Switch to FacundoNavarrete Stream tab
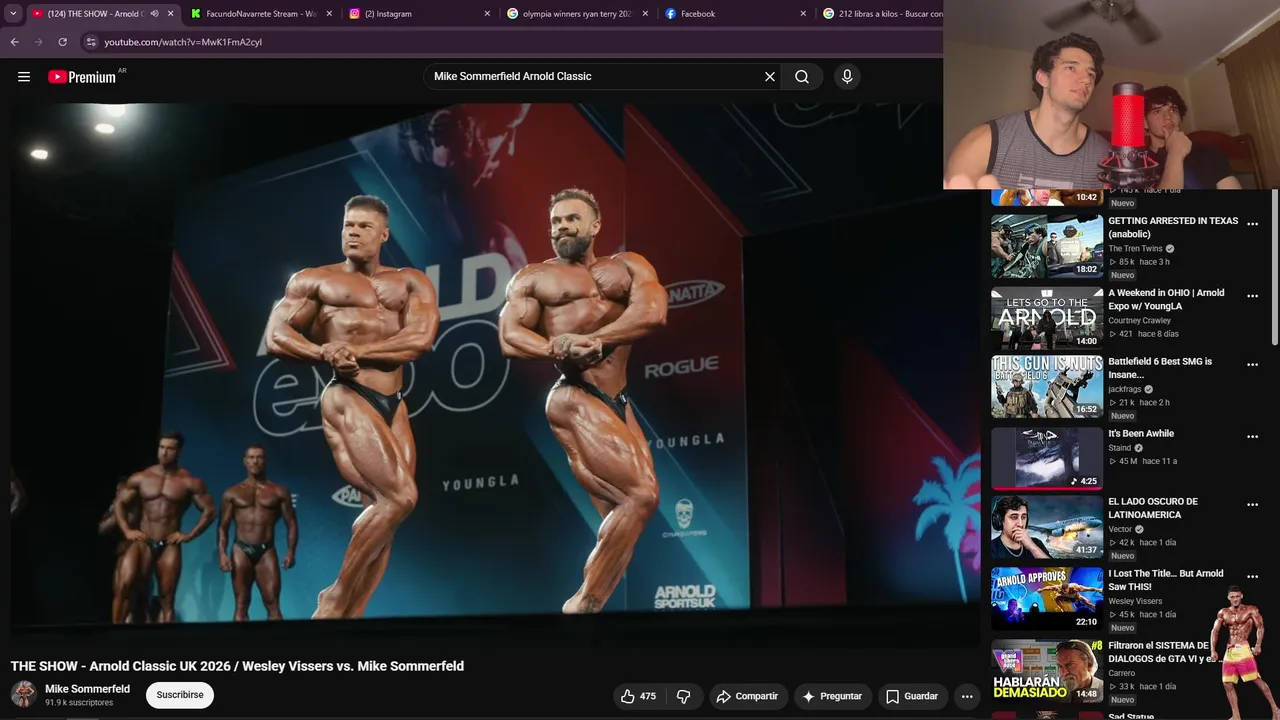Viewport: 1280px width, 720px height. 260,14
